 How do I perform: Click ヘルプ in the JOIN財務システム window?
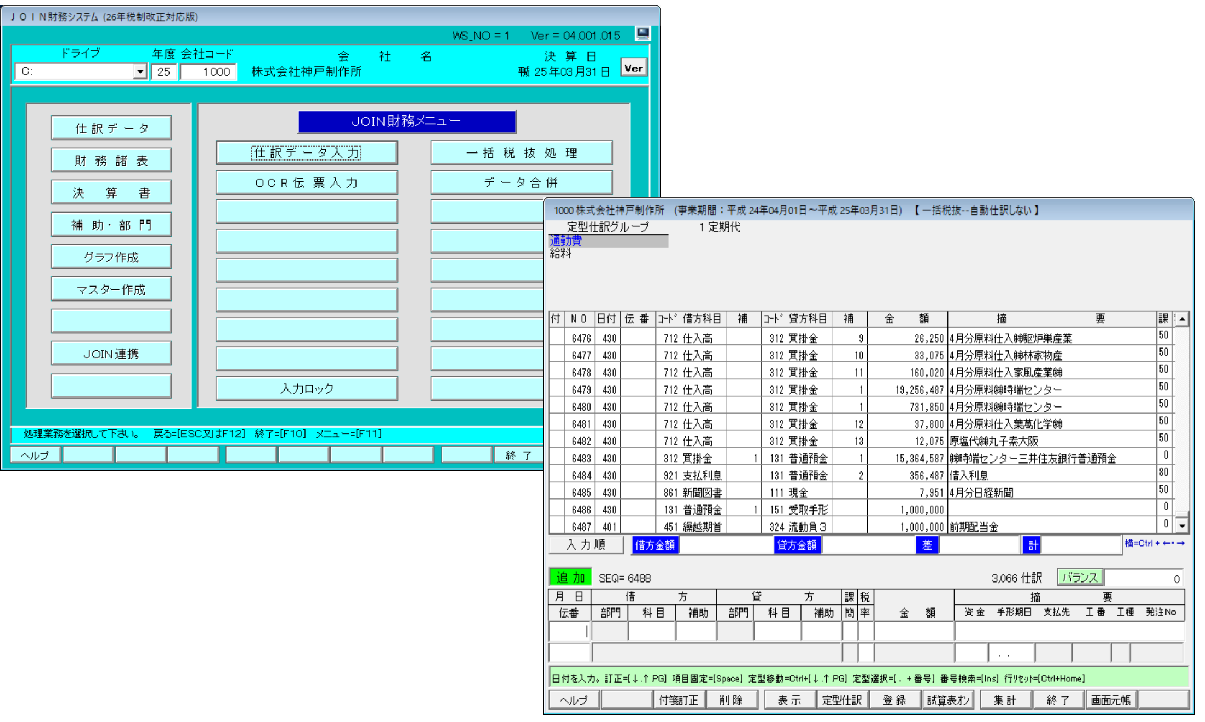[x=35, y=454]
